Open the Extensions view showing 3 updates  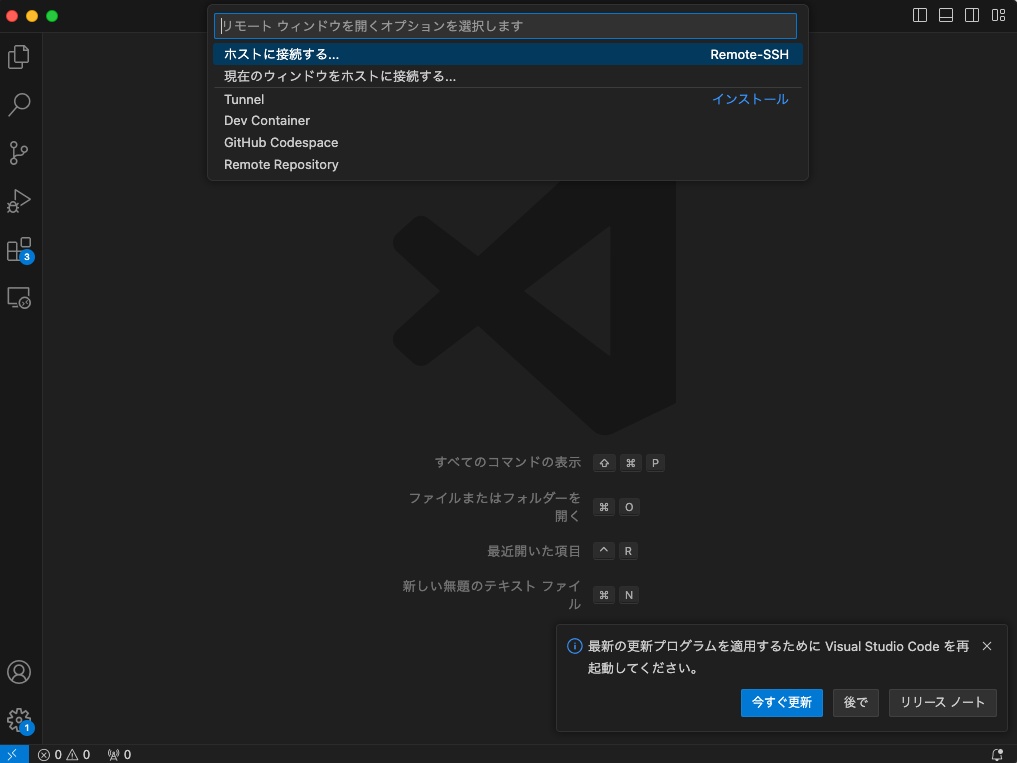tap(18, 249)
